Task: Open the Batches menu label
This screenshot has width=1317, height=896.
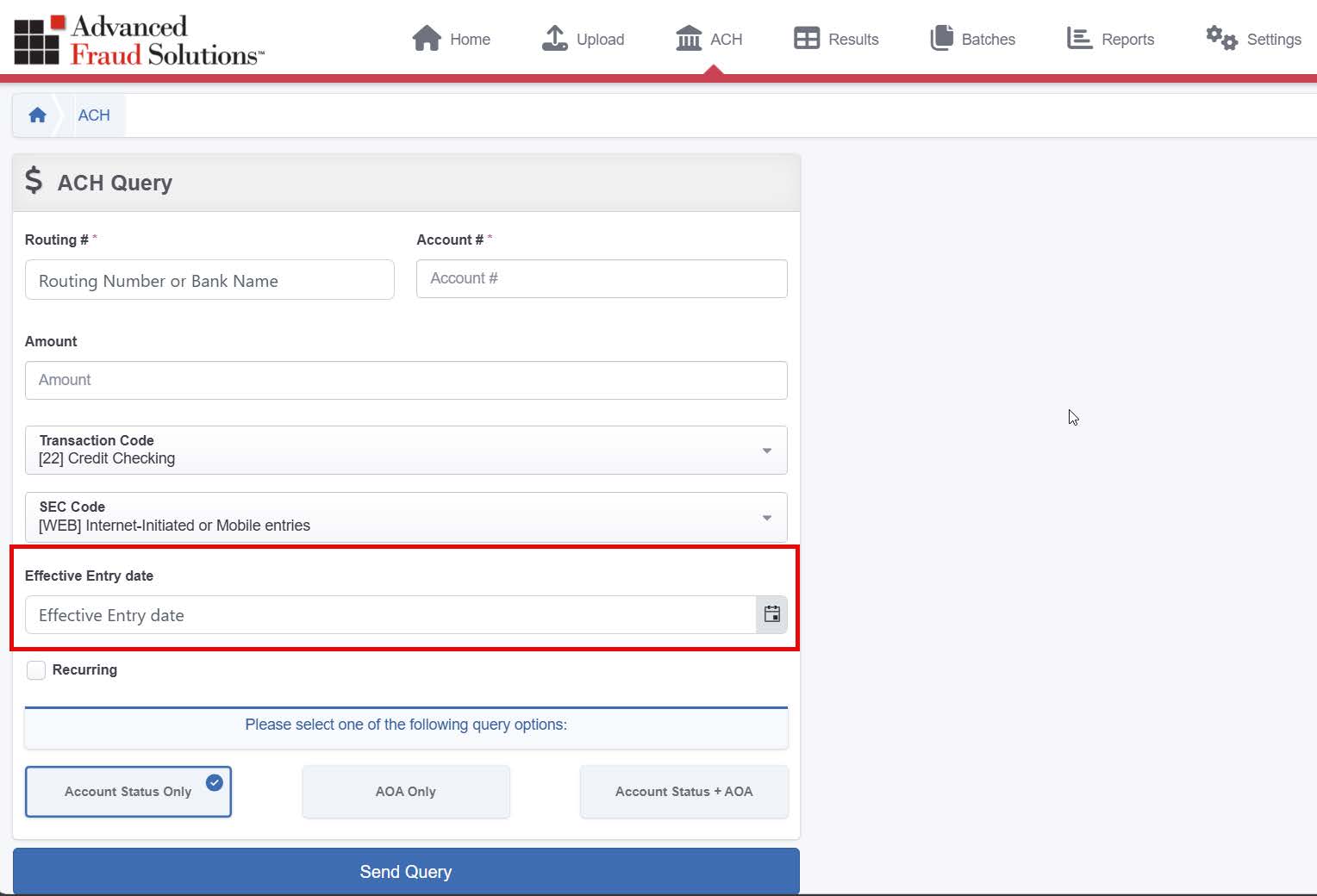Action: [988, 40]
